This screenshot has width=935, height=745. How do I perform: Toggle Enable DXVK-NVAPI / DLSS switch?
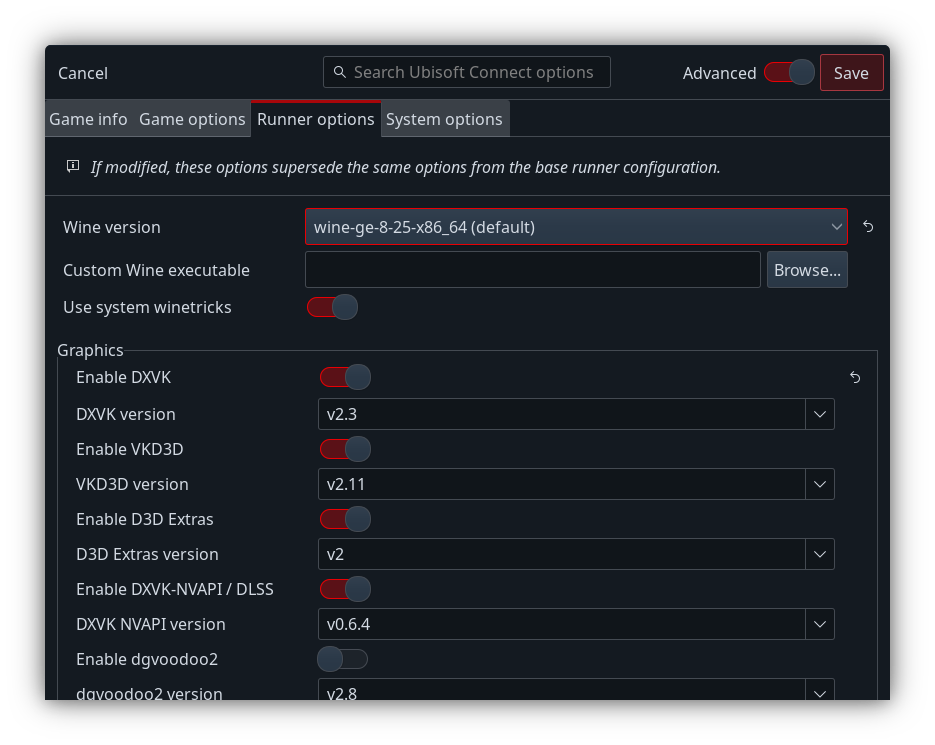(x=345, y=589)
